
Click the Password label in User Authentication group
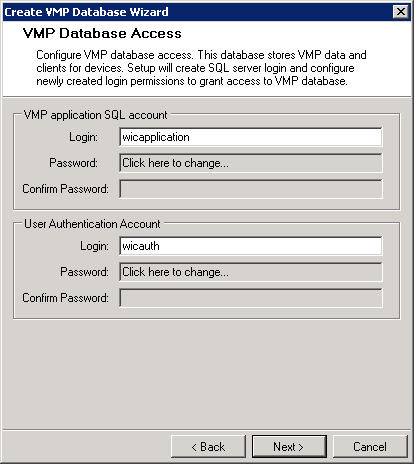click(84, 272)
